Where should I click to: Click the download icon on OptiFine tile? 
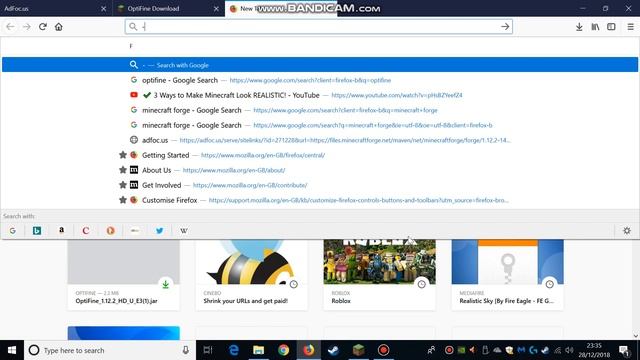pos(165,284)
